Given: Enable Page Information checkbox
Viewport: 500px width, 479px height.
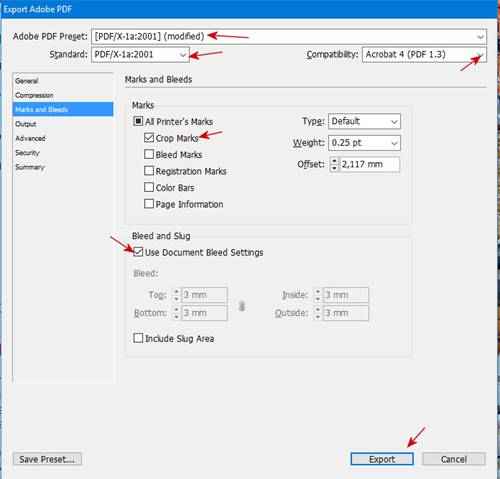Looking at the screenshot, I should click(149, 204).
